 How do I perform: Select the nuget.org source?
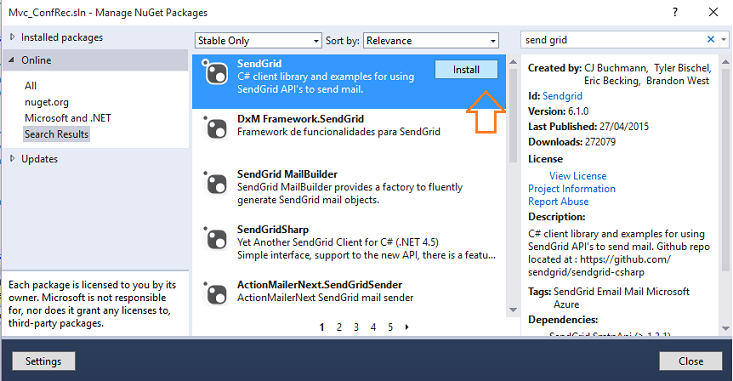pos(47,102)
